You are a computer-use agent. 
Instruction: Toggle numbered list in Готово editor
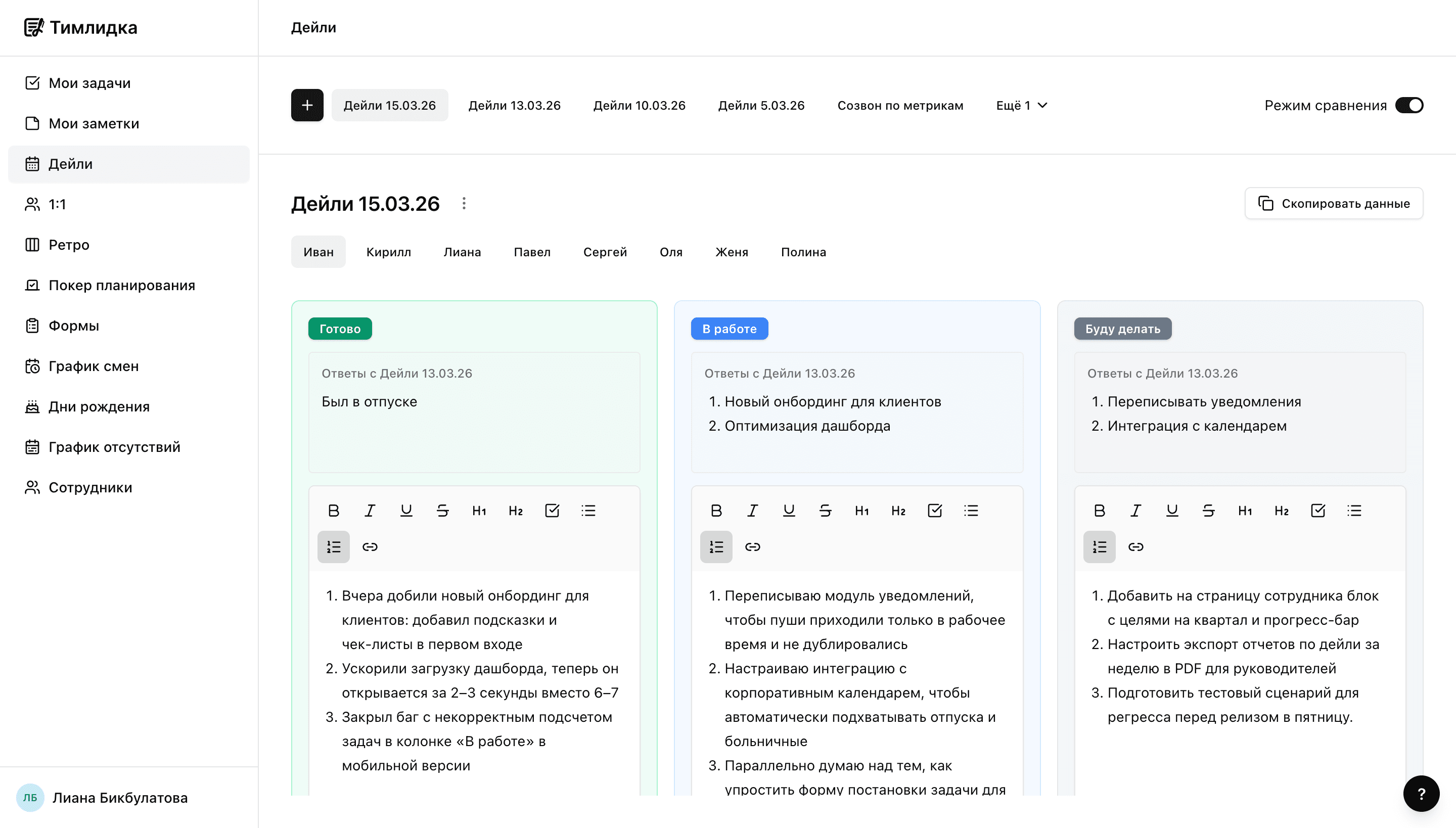coord(333,547)
